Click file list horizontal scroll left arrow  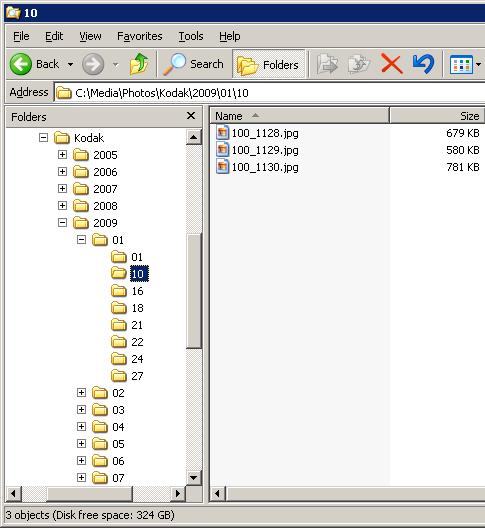point(218,494)
